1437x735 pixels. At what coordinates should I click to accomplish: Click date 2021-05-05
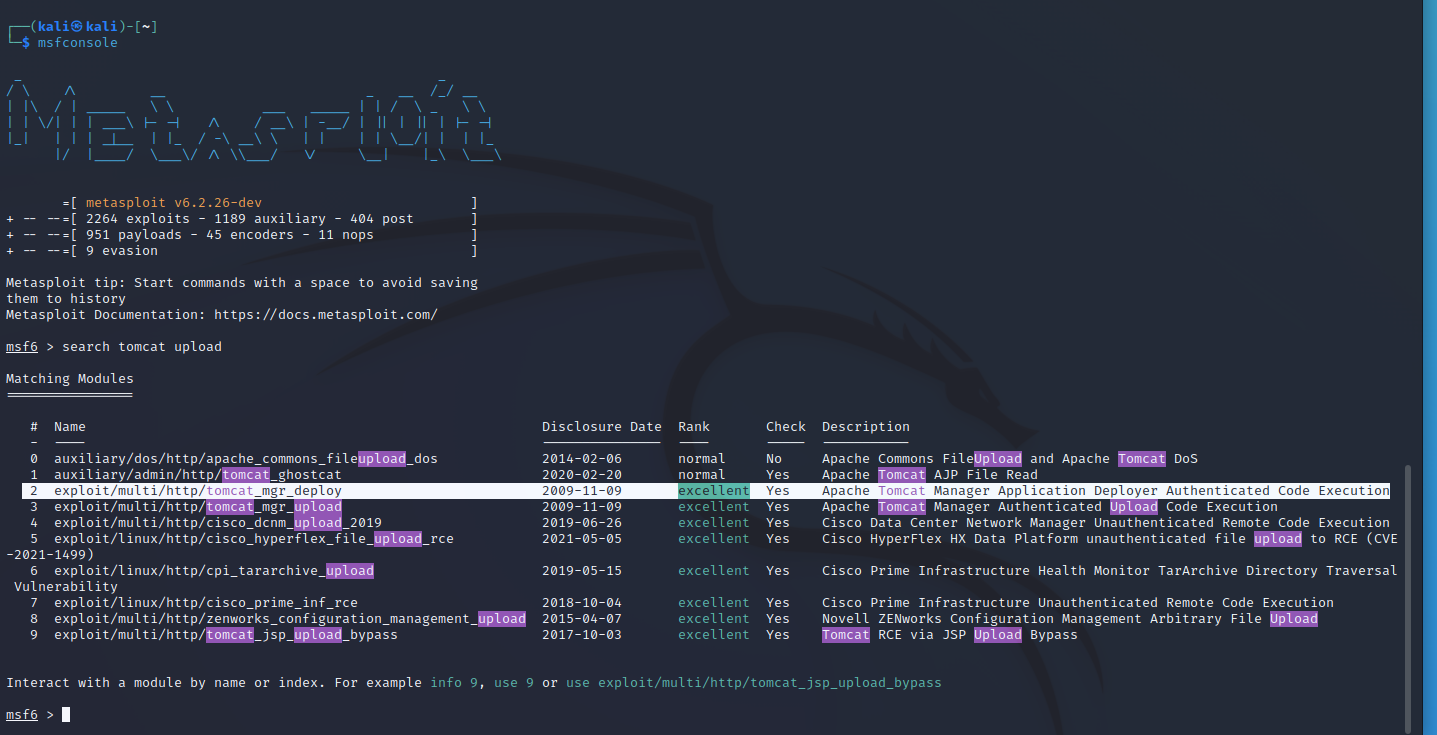point(582,539)
